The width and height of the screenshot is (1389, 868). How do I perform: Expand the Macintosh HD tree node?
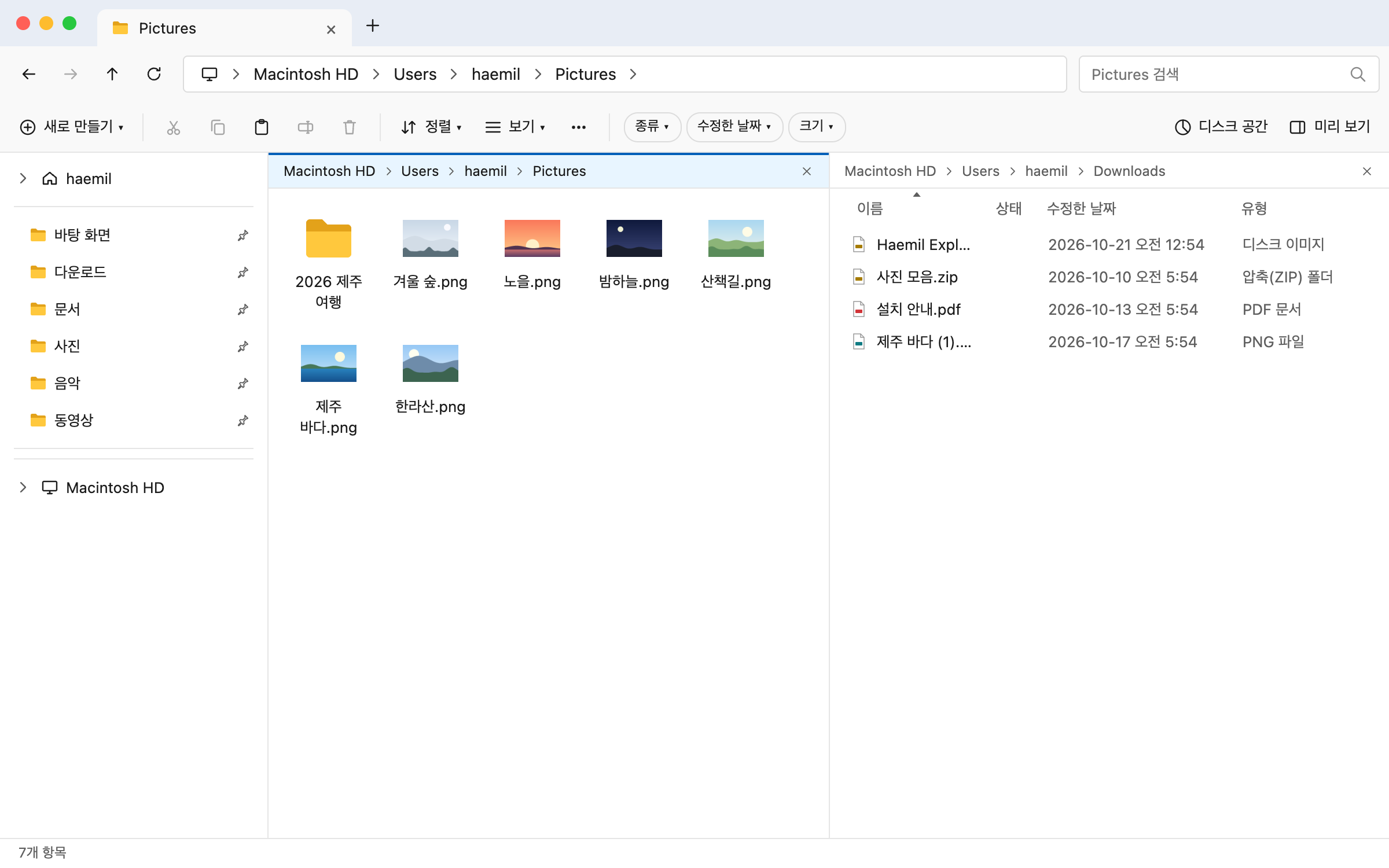[23, 487]
